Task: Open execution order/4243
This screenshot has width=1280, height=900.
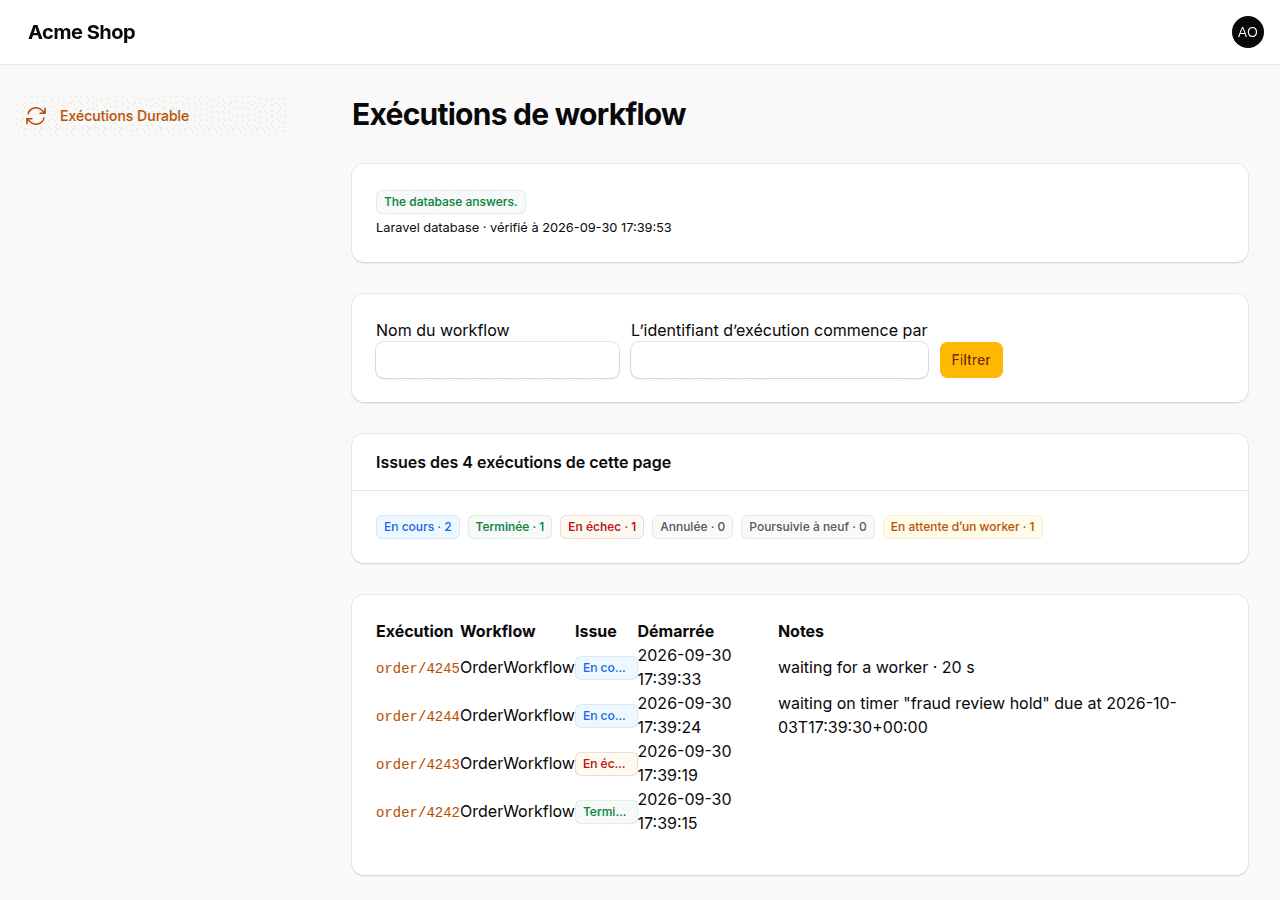Action: [418, 764]
